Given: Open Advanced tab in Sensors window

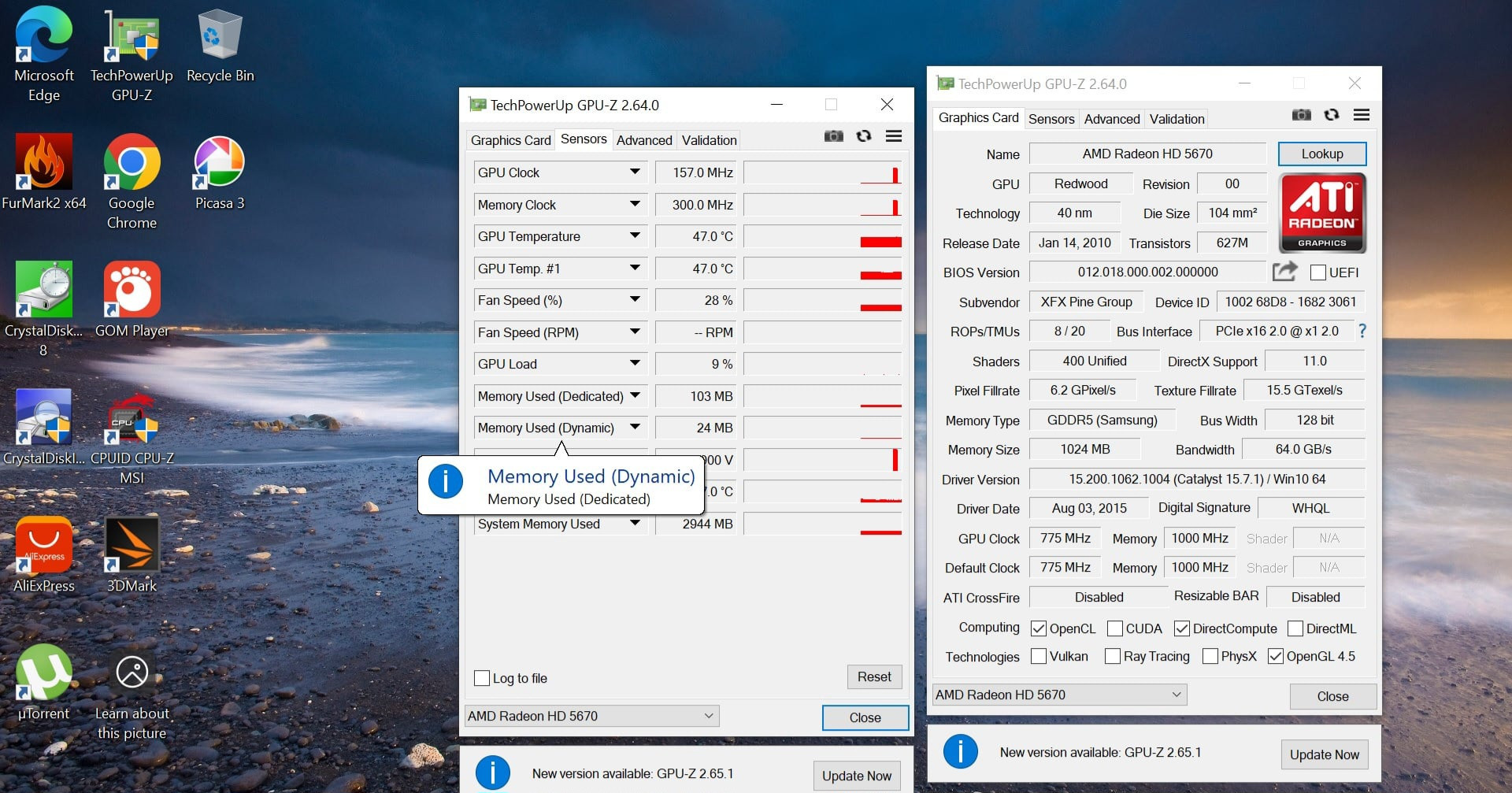Looking at the screenshot, I should 644,140.
